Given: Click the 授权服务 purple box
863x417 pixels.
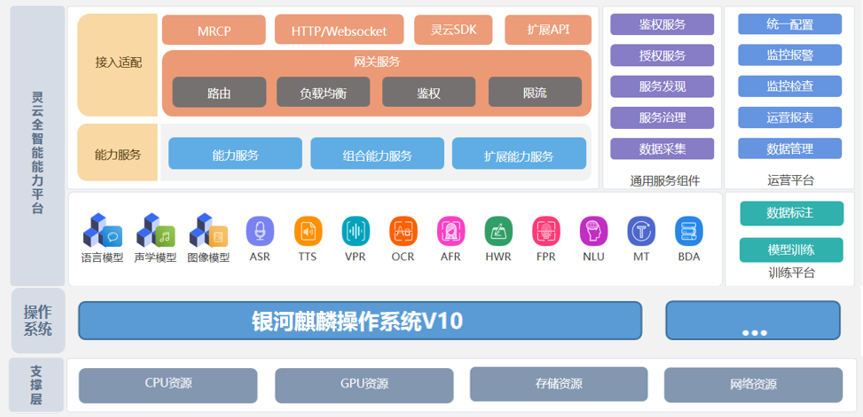Looking at the screenshot, I should [662, 55].
